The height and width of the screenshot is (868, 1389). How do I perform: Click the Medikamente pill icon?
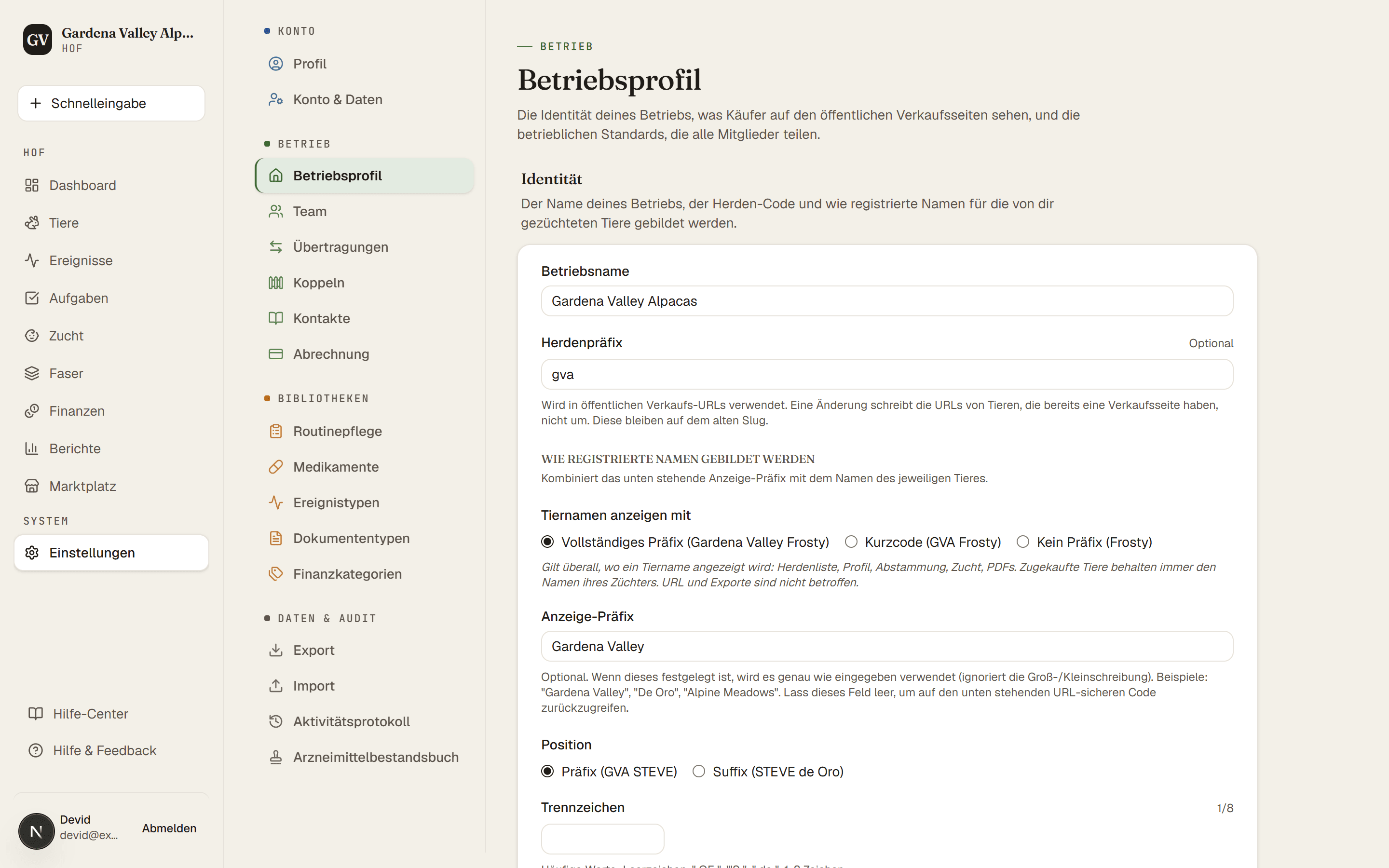tap(275, 467)
